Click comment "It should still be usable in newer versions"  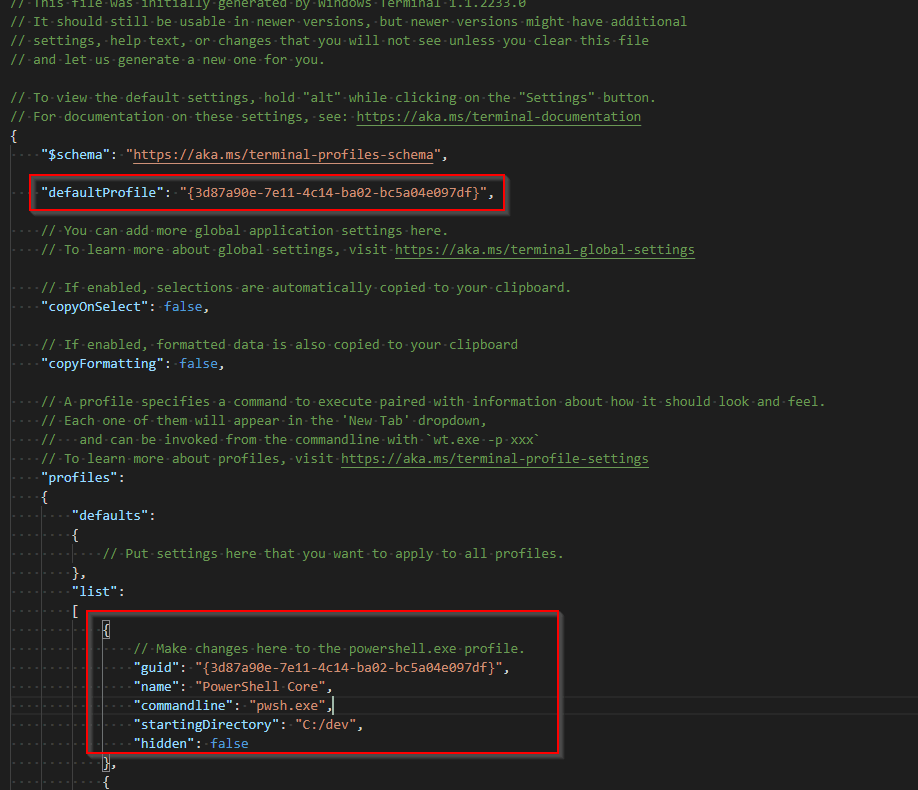(348, 22)
